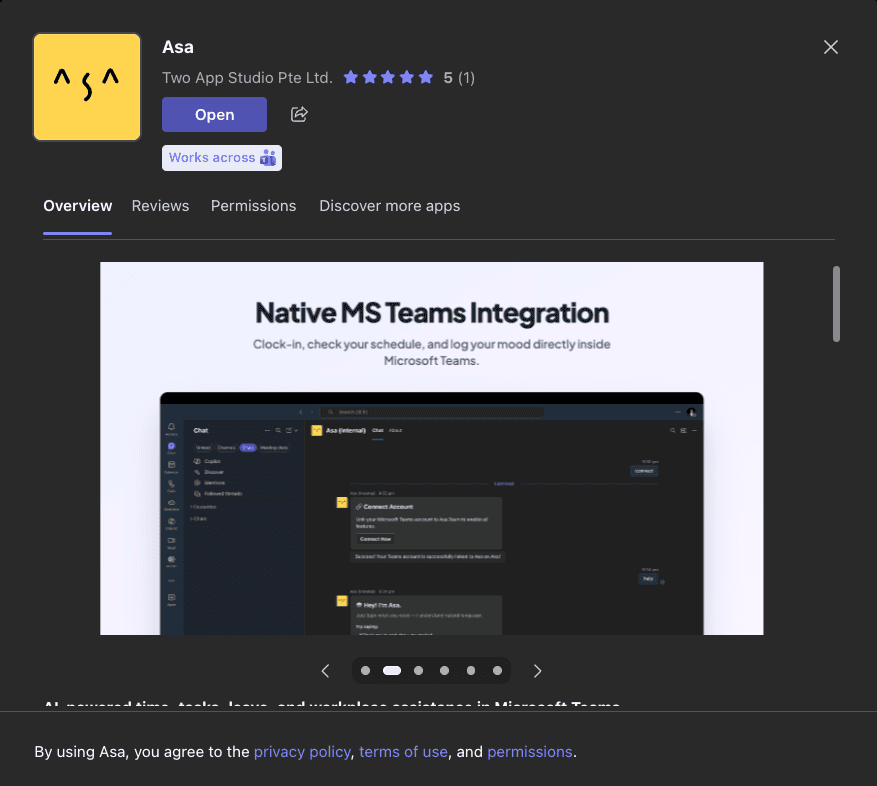Open the privacy policy link
The width and height of the screenshot is (877, 786).
pyautogui.click(x=302, y=752)
